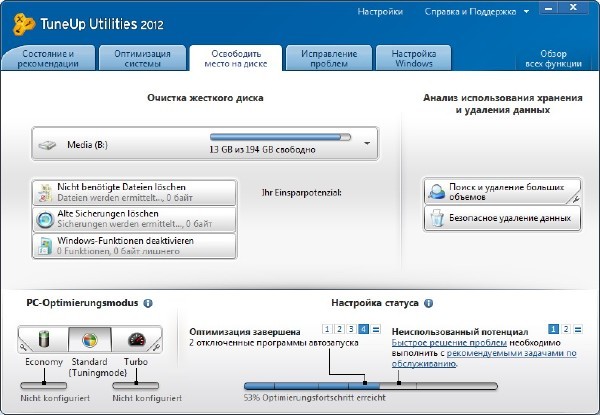Select Standard Windows-logo mode
This screenshot has height=415, width=600.
click(x=90, y=339)
